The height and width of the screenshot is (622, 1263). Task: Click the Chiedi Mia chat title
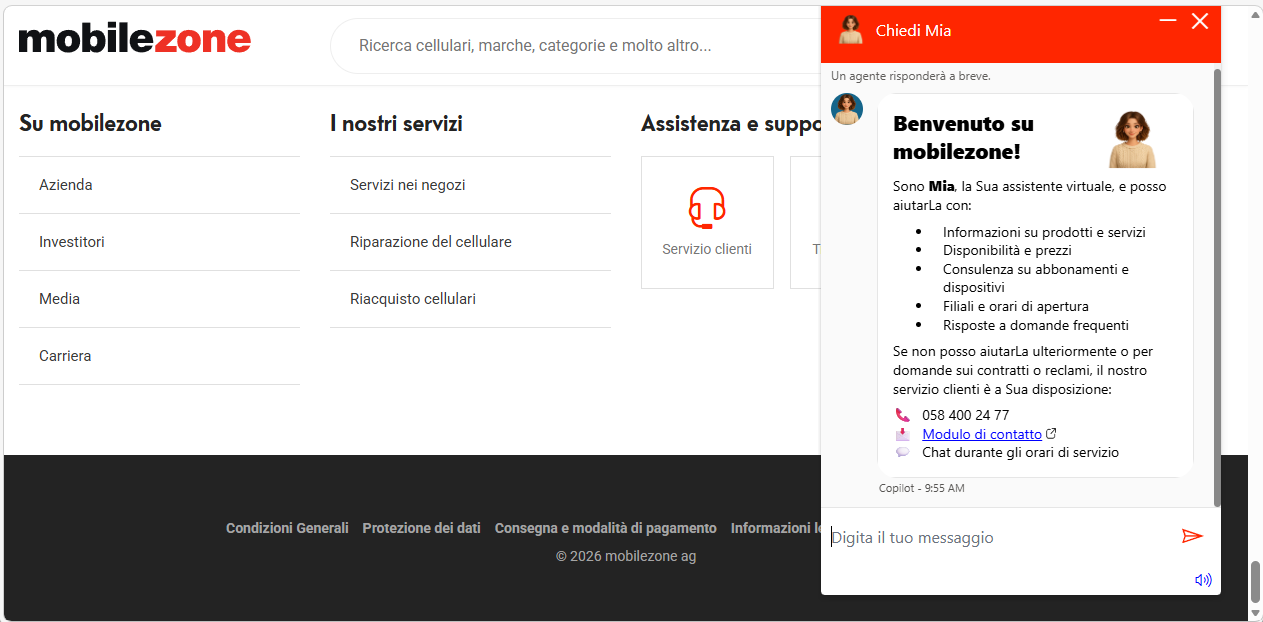point(913,30)
